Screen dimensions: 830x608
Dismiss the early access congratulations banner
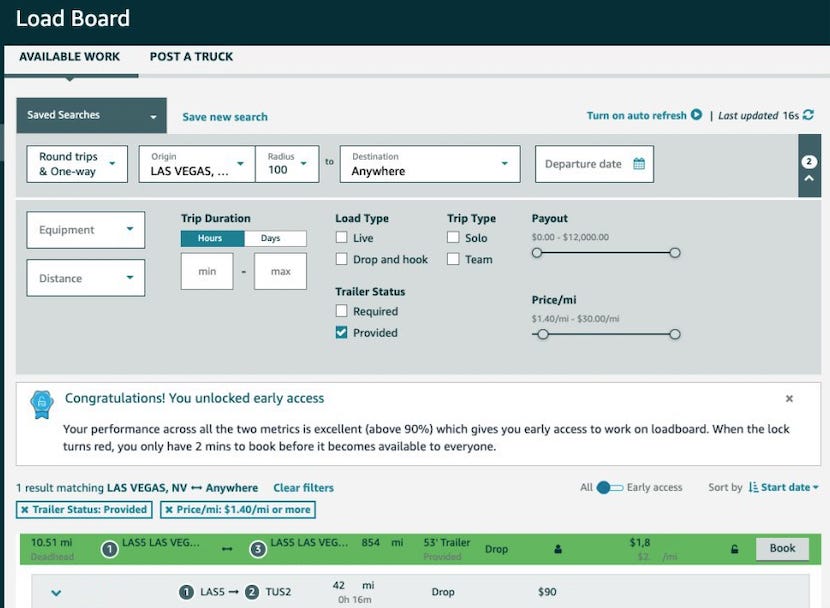tap(789, 398)
